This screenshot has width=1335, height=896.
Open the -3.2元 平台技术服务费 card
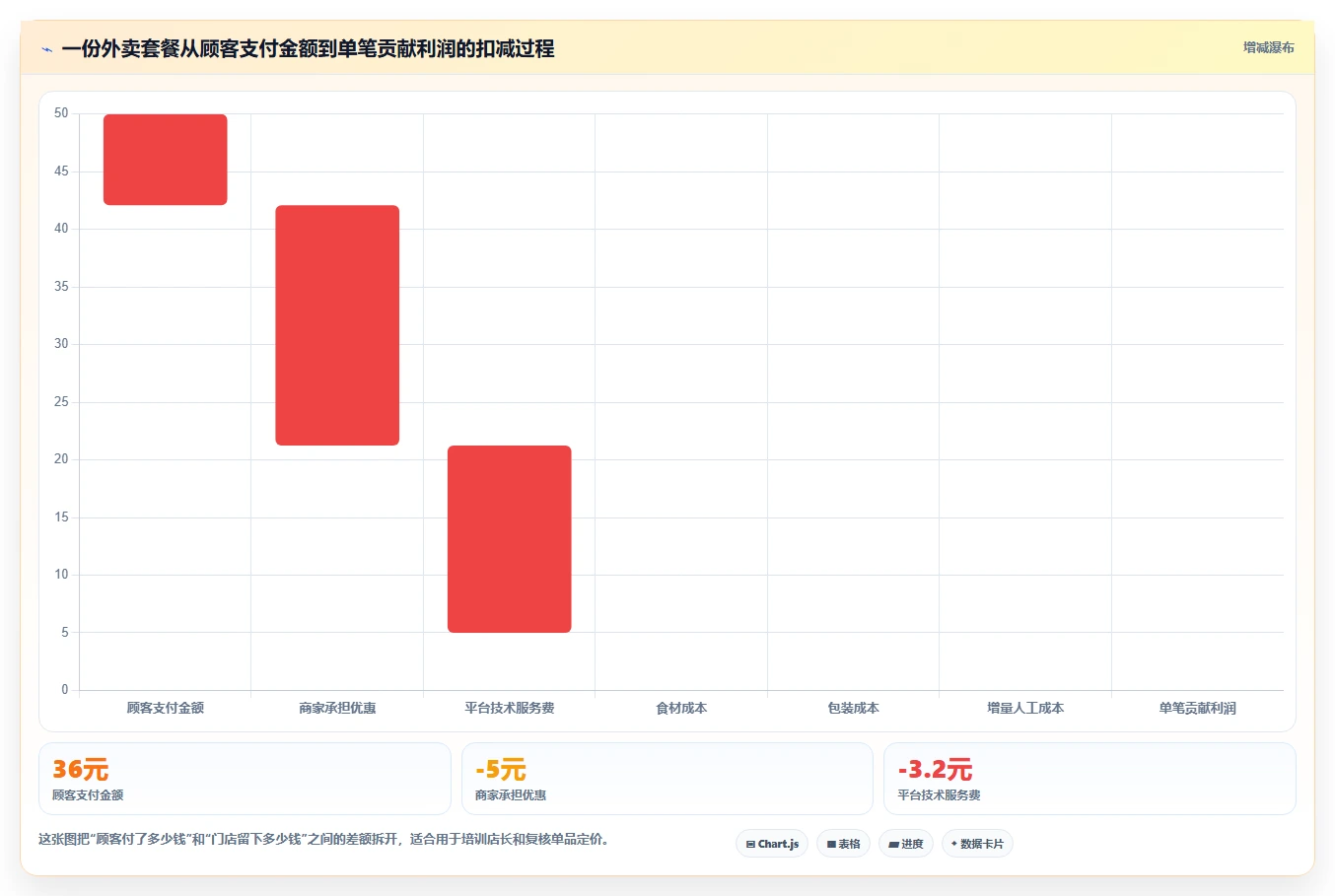coord(1089,779)
